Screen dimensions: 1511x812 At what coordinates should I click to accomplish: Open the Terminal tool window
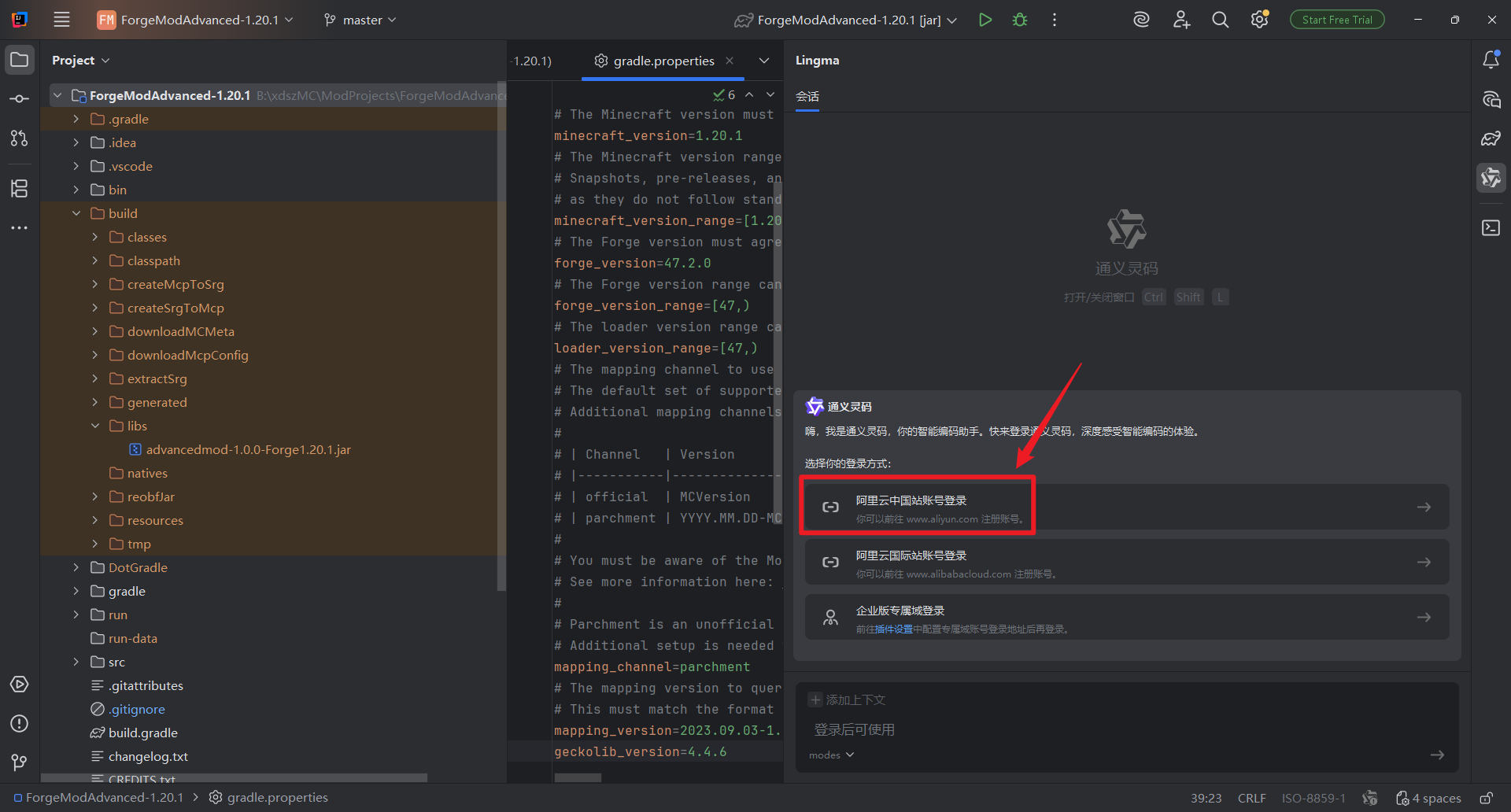pos(1491,228)
